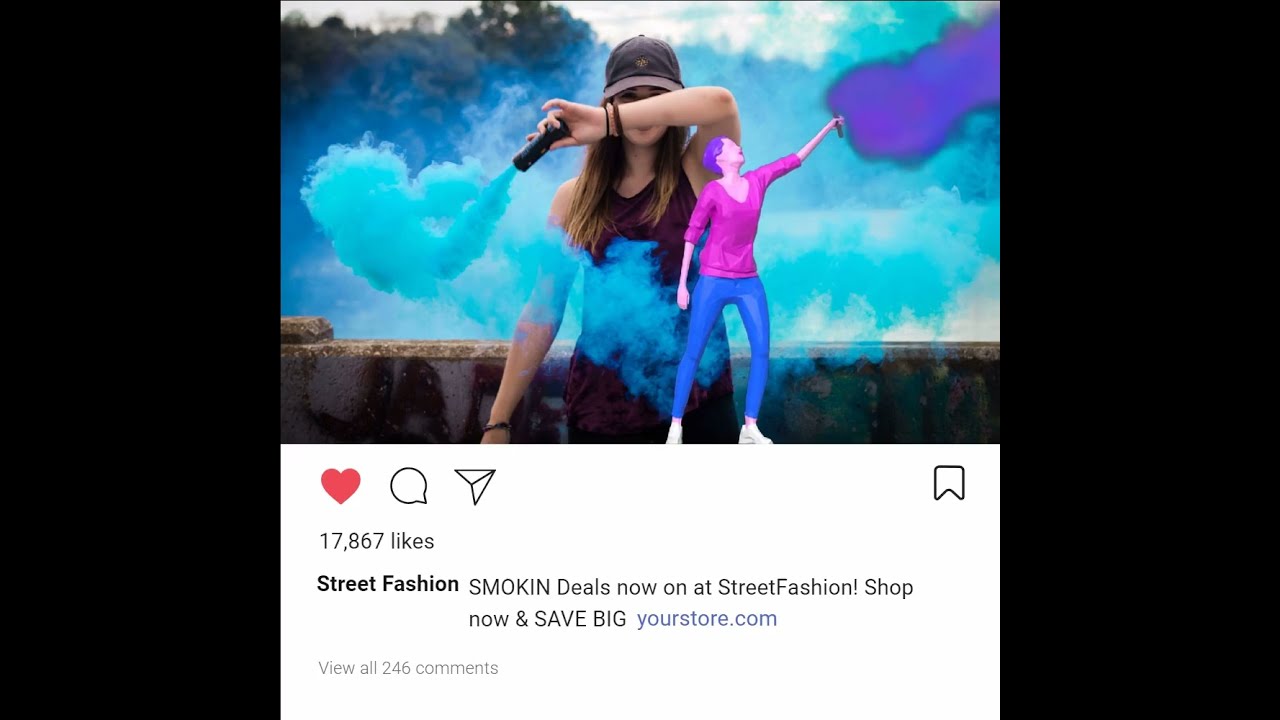View the 17,867 likes list

(376, 541)
